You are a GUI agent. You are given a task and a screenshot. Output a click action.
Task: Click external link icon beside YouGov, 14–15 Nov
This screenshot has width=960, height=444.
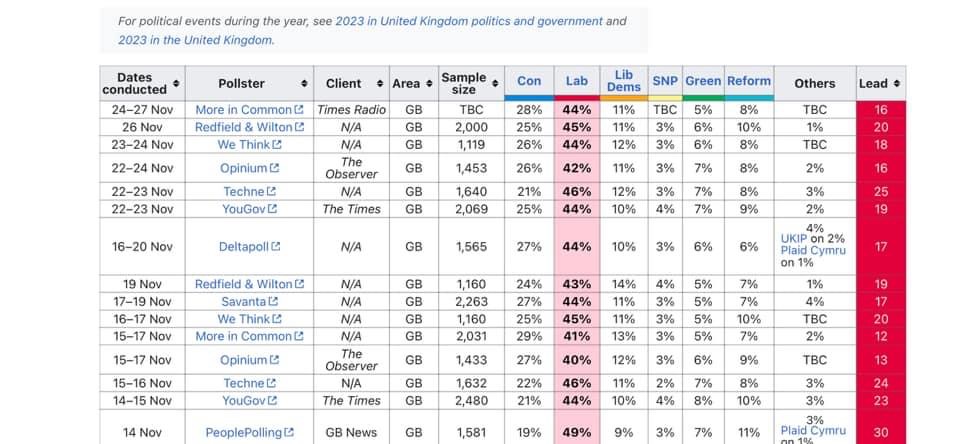pyautogui.click(x=272, y=401)
